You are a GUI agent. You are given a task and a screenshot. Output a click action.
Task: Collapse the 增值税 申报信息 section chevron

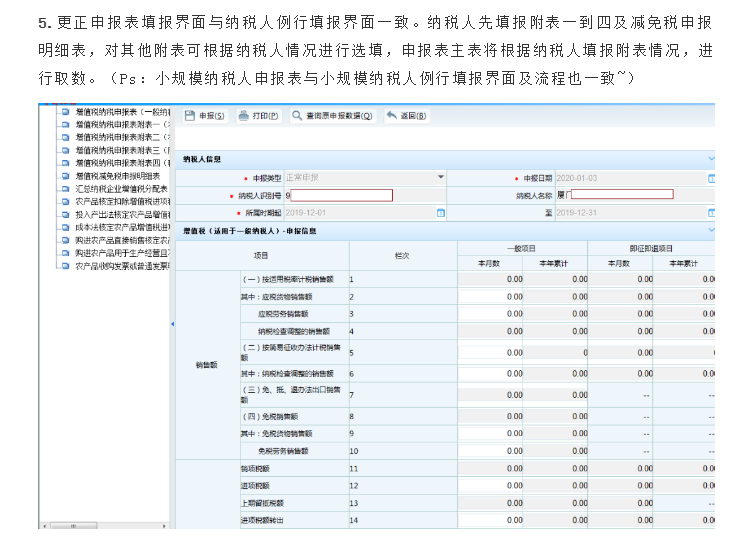click(x=711, y=230)
